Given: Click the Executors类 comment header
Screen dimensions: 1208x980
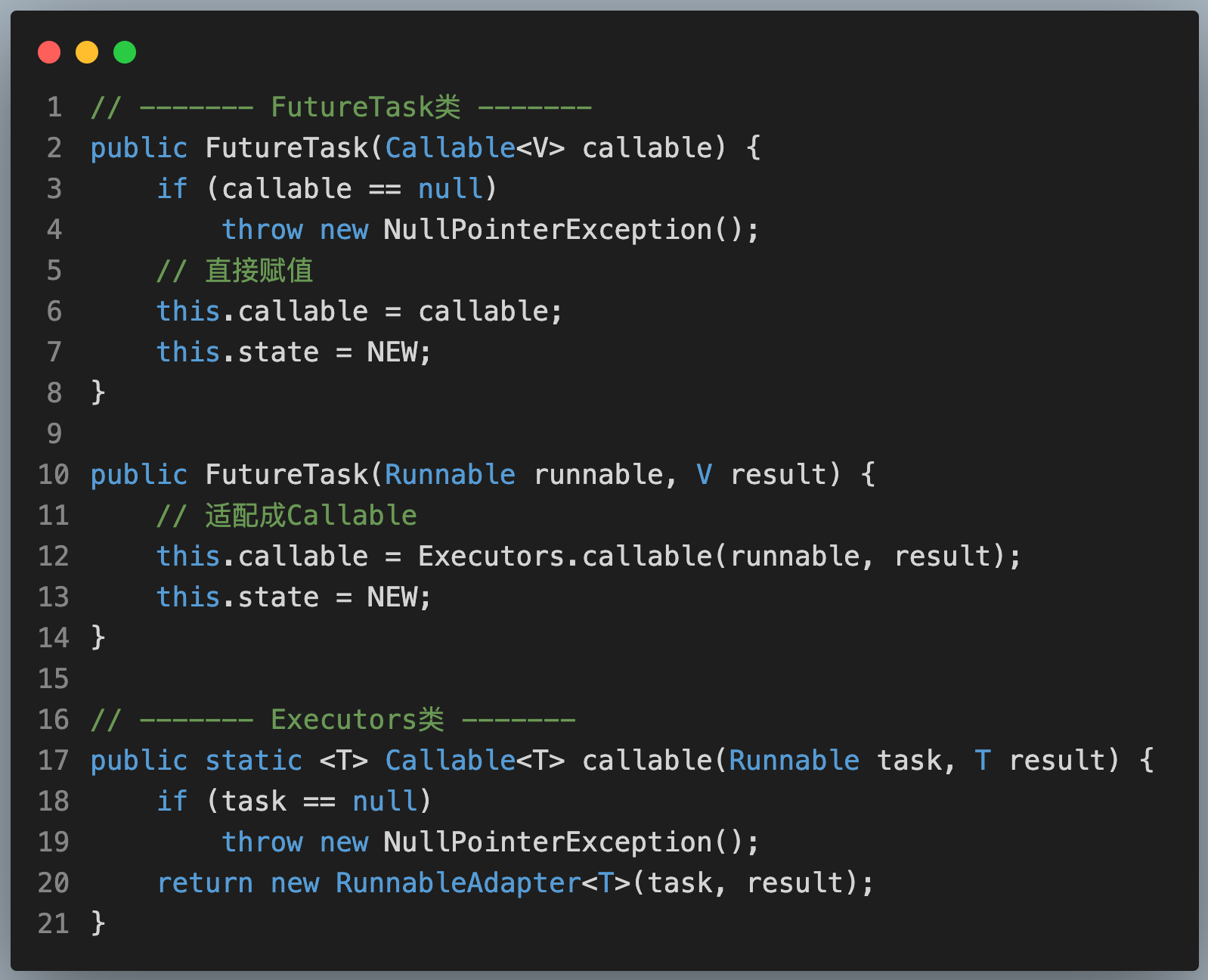Looking at the screenshot, I should [357, 720].
